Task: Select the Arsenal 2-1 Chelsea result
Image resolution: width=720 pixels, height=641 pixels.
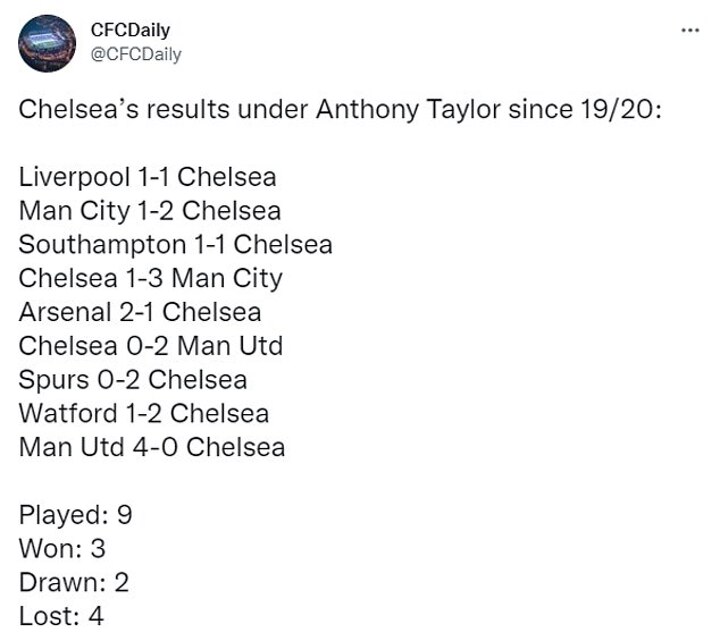Action: pos(140,312)
